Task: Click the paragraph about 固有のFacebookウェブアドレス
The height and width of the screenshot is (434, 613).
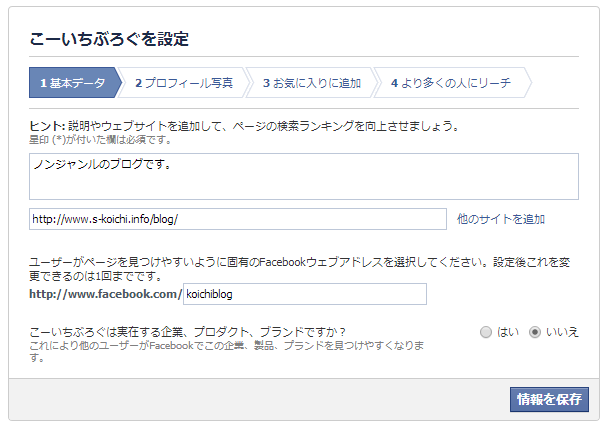Action: 300,269
